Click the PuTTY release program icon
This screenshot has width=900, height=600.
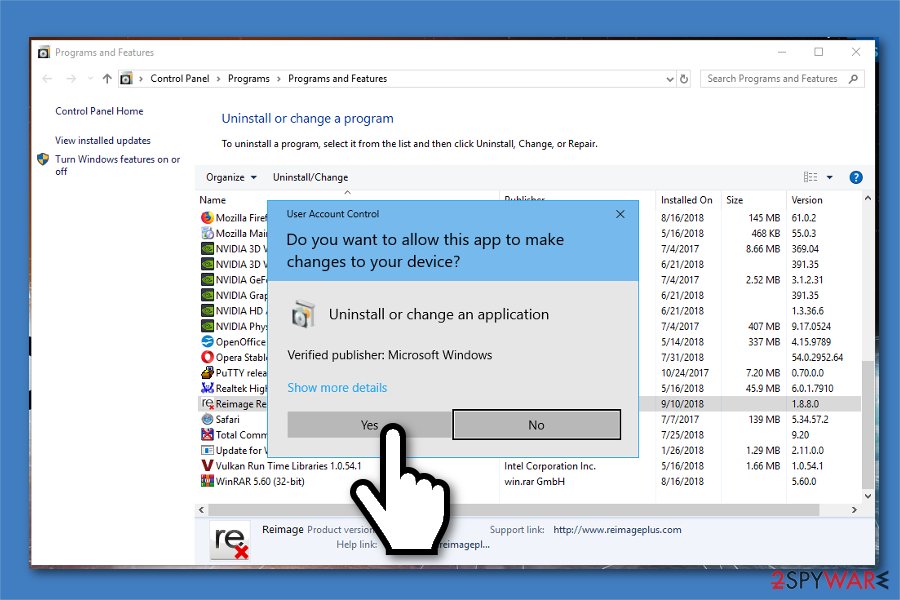click(x=207, y=373)
